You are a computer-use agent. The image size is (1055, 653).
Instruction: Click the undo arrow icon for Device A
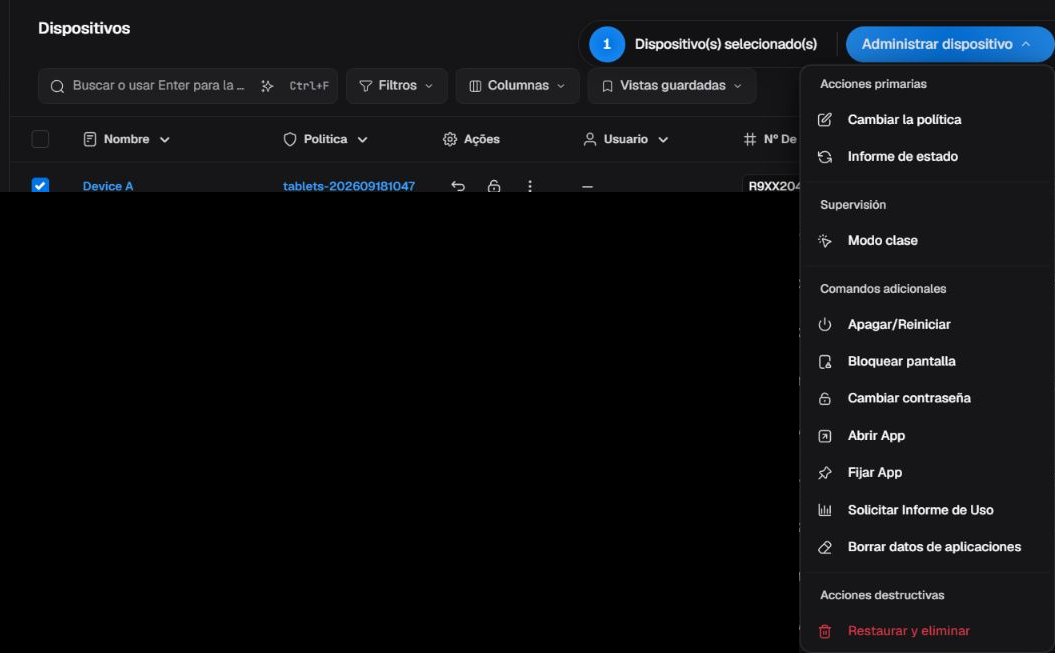pos(458,186)
